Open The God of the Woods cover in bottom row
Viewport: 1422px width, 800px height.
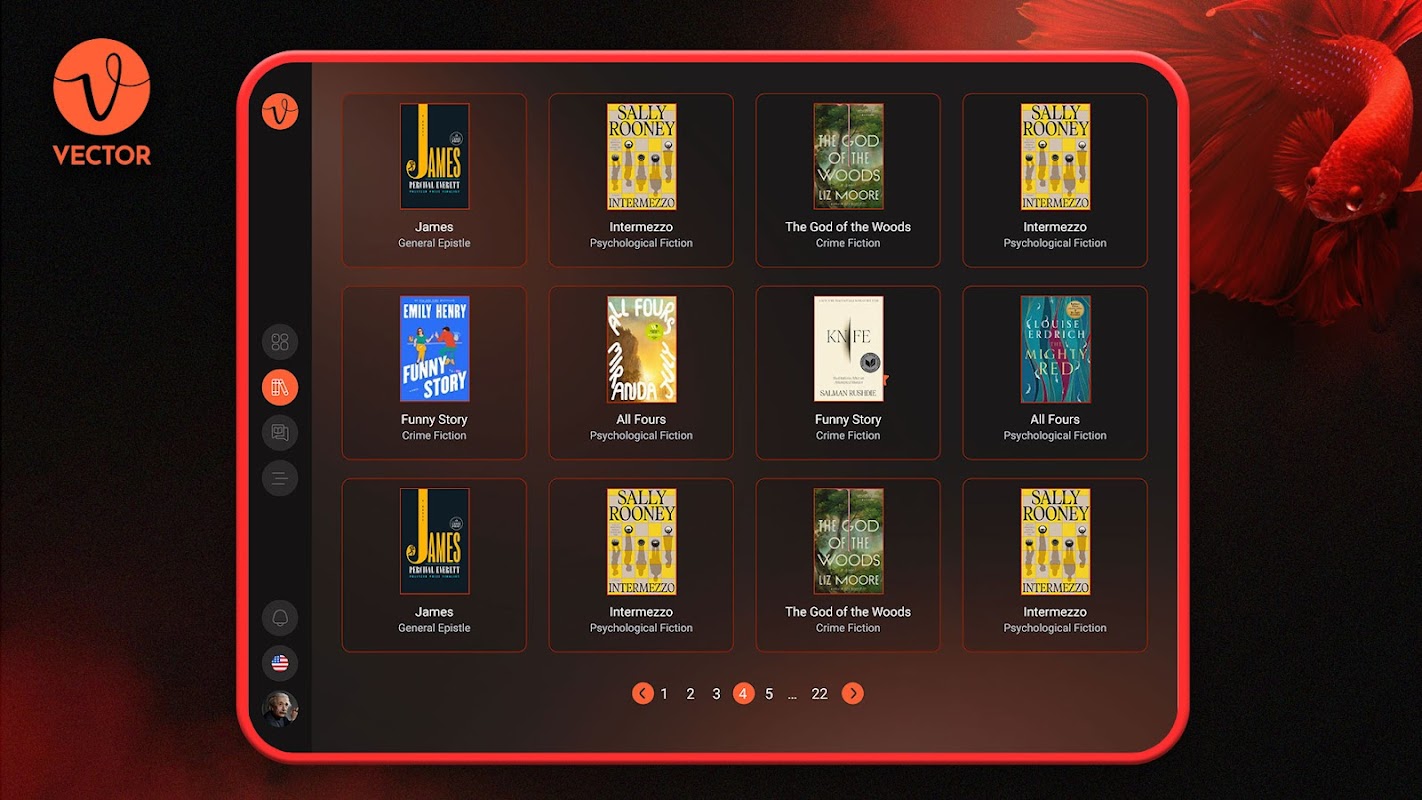849,541
